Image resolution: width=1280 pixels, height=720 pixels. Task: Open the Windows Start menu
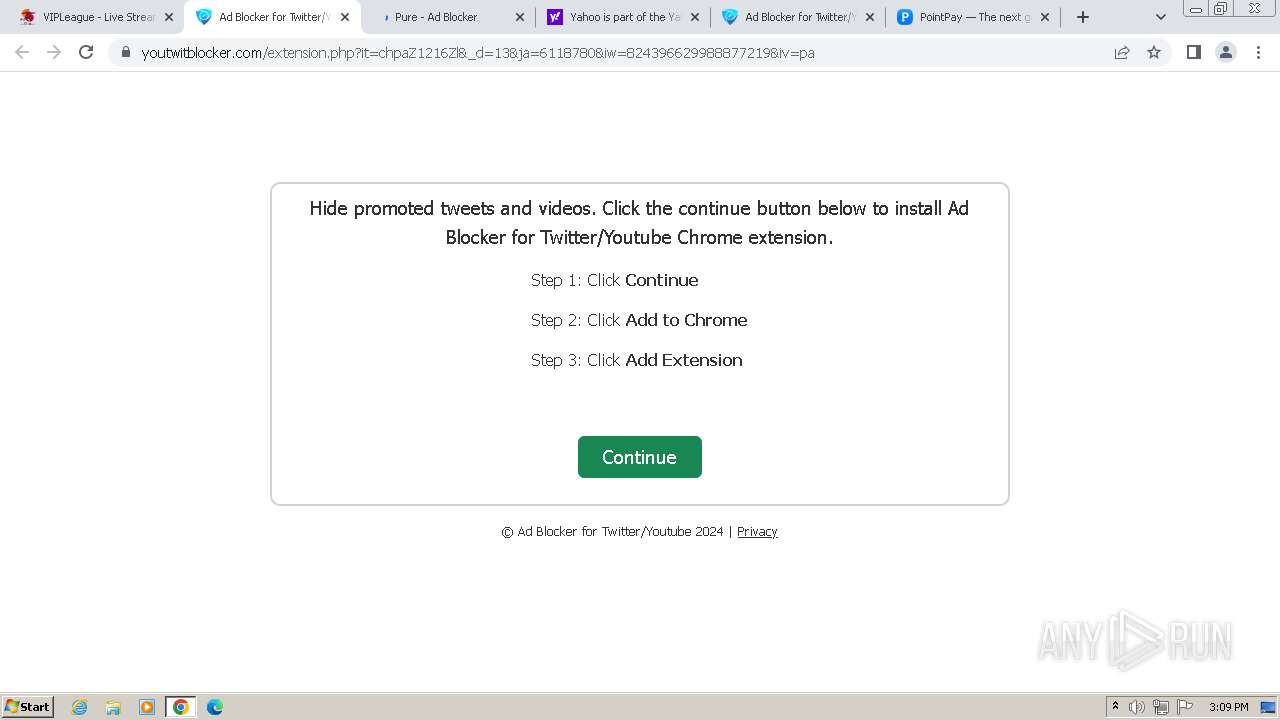tap(28, 706)
